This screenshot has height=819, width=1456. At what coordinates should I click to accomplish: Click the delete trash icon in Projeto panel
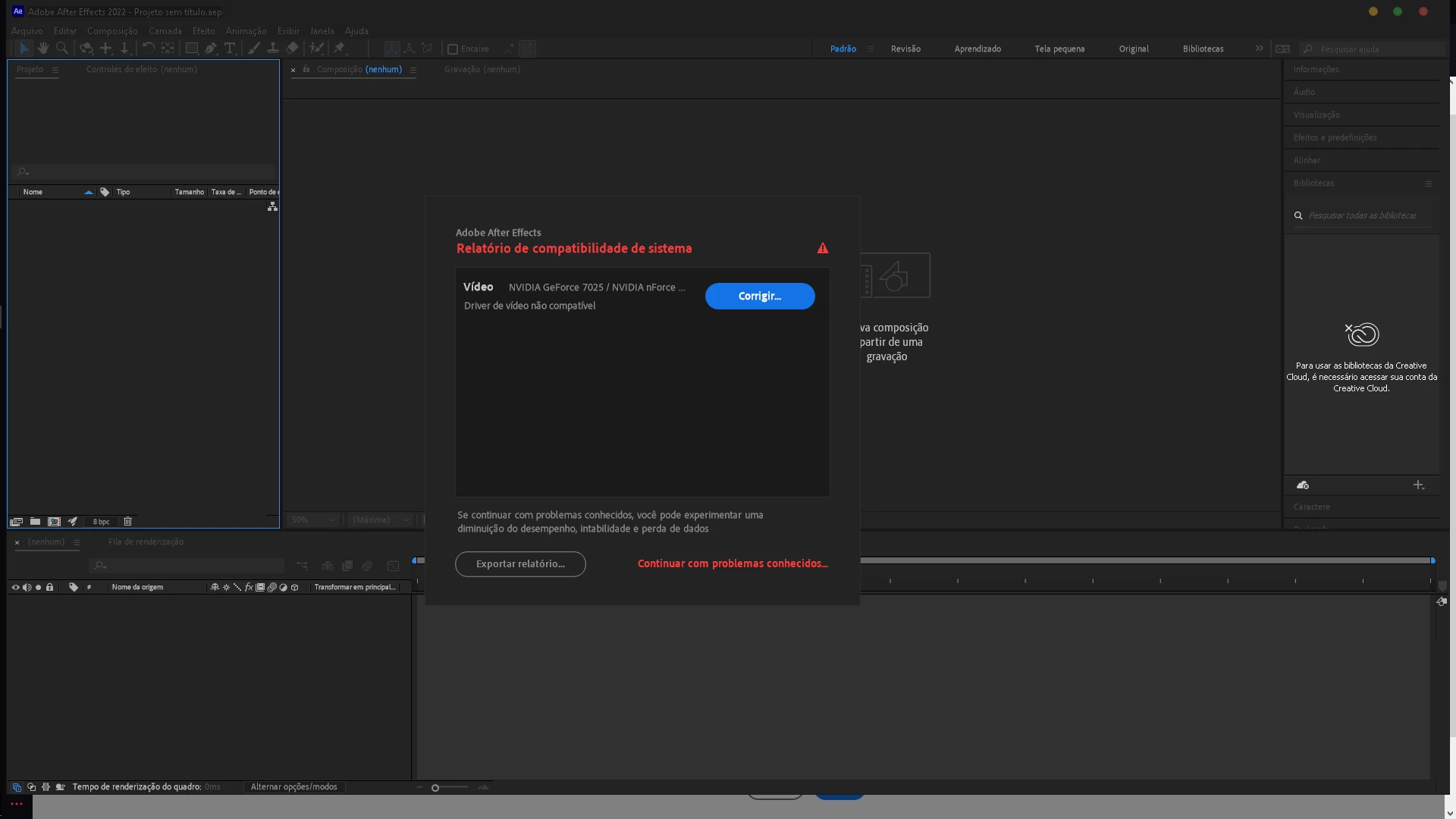(x=127, y=522)
